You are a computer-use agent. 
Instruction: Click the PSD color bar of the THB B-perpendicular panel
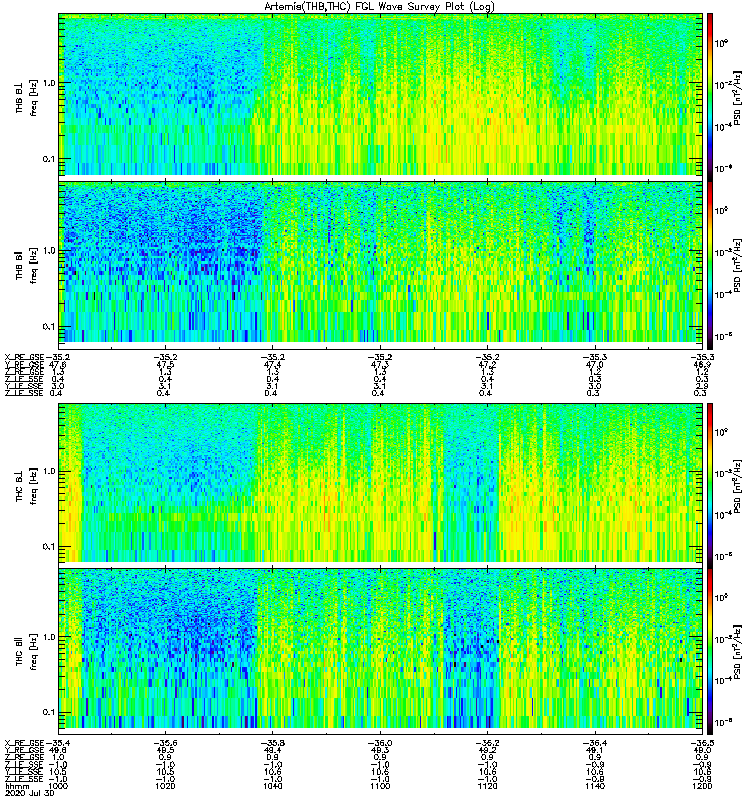coord(710,97)
